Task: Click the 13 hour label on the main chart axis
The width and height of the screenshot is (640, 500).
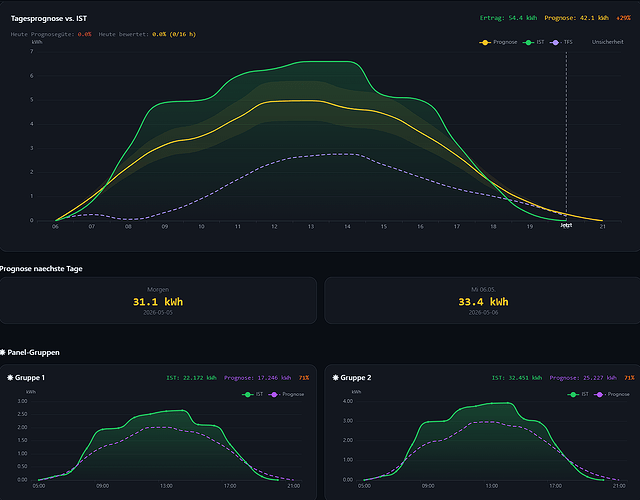Action: 311,227
